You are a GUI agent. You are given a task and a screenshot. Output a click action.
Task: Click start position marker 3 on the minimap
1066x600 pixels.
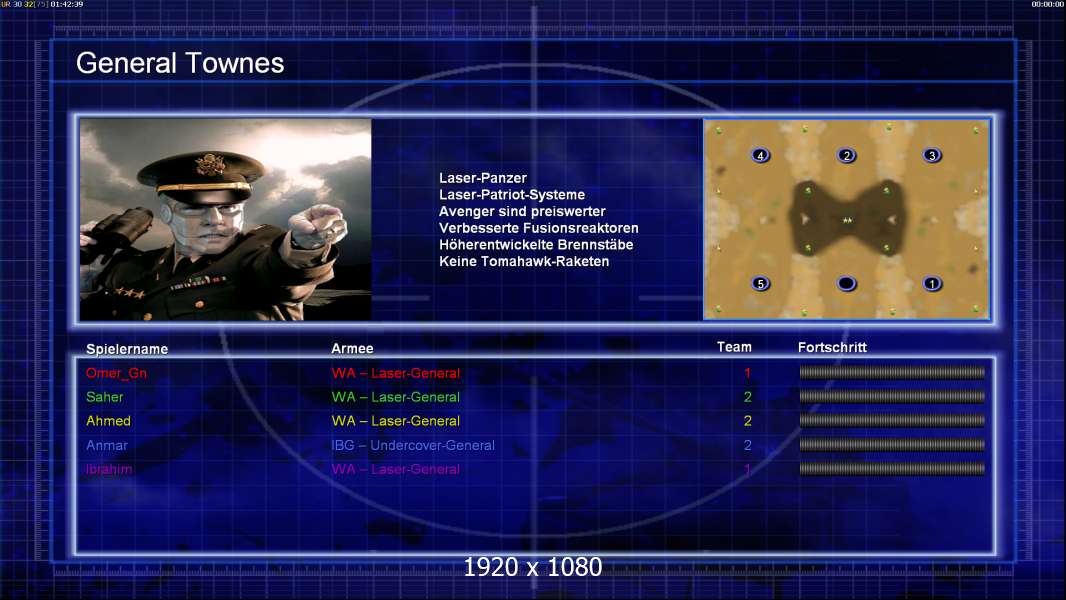coord(932,155)
